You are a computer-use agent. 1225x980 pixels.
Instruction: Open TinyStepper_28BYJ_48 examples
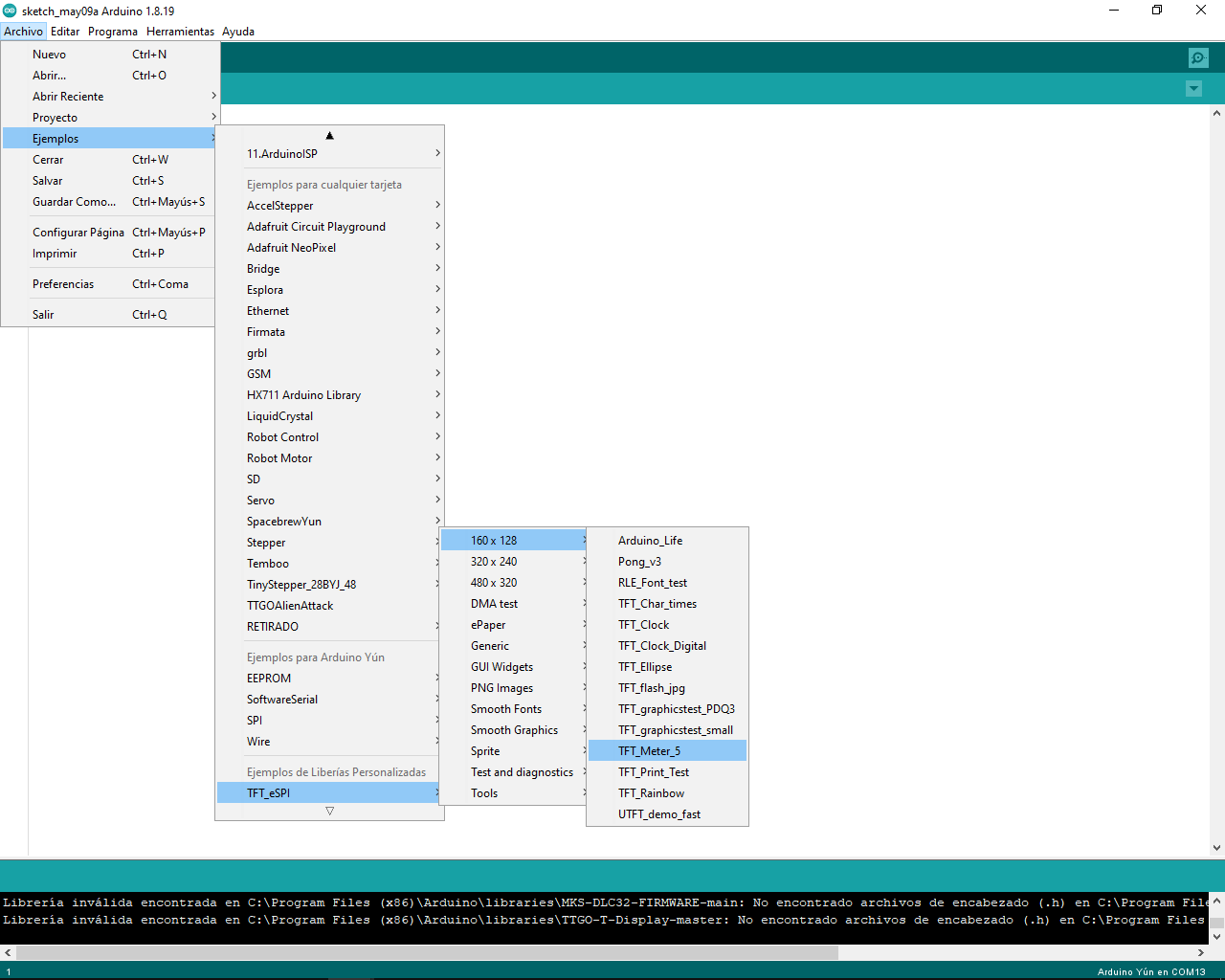[x=328, y=585]
